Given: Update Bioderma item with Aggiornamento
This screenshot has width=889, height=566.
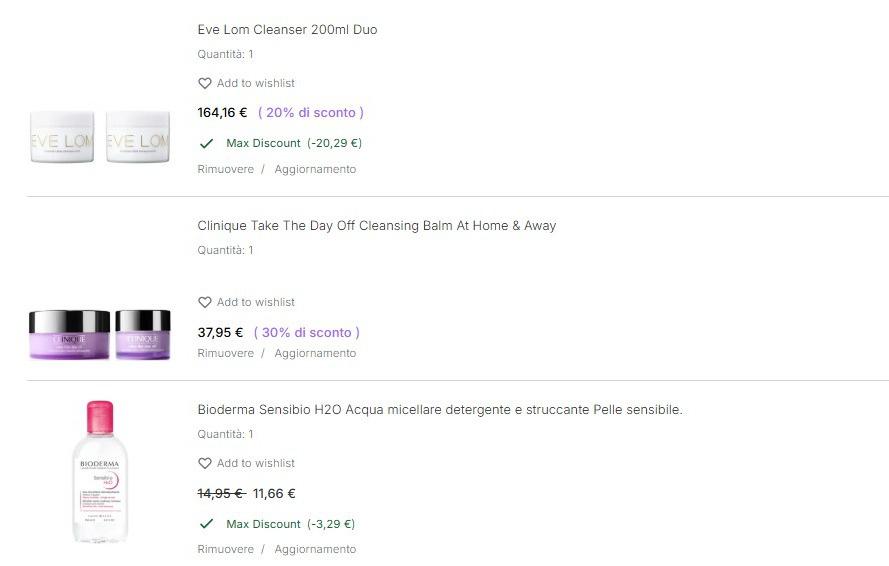Looking at the screenshot, I should (315, 549).
